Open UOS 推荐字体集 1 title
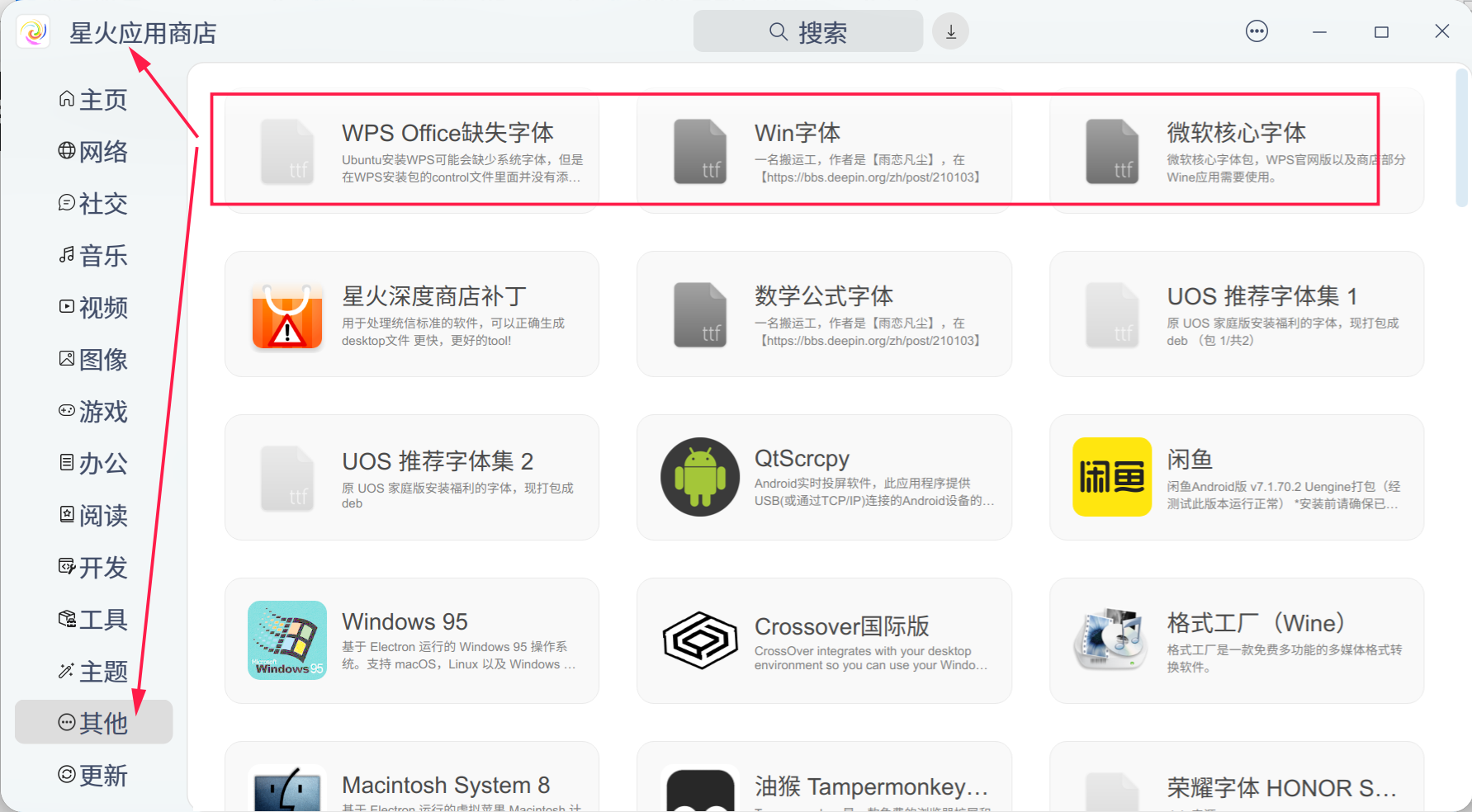1472x812 pixels. (1262, 296)
